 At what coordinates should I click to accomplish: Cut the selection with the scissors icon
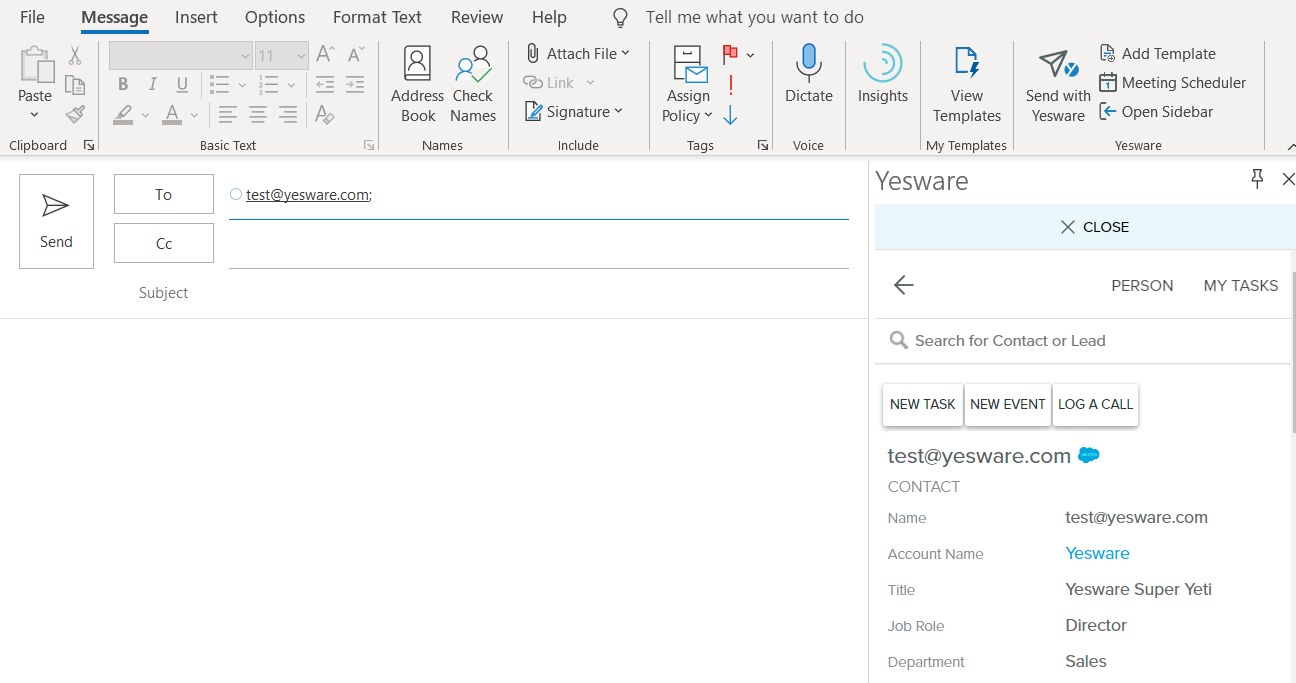click(x=75, y=56)
